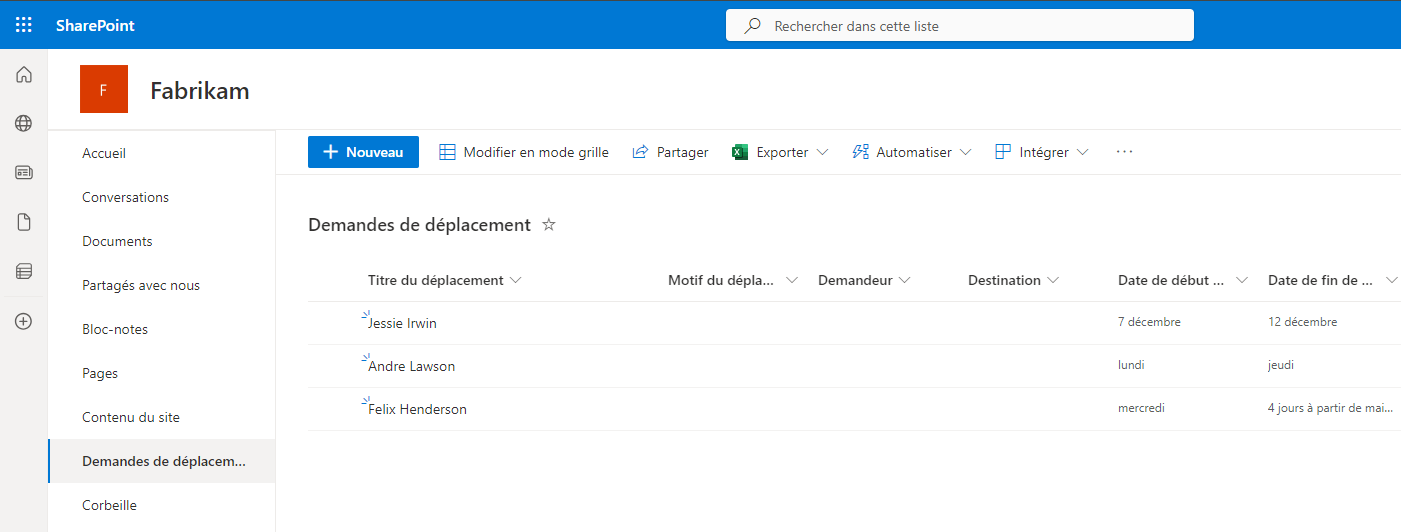Click the mercredi start date cell
Image resolution: width=1401 pixels, height=532 pixels.
[x=1141, y=408]
